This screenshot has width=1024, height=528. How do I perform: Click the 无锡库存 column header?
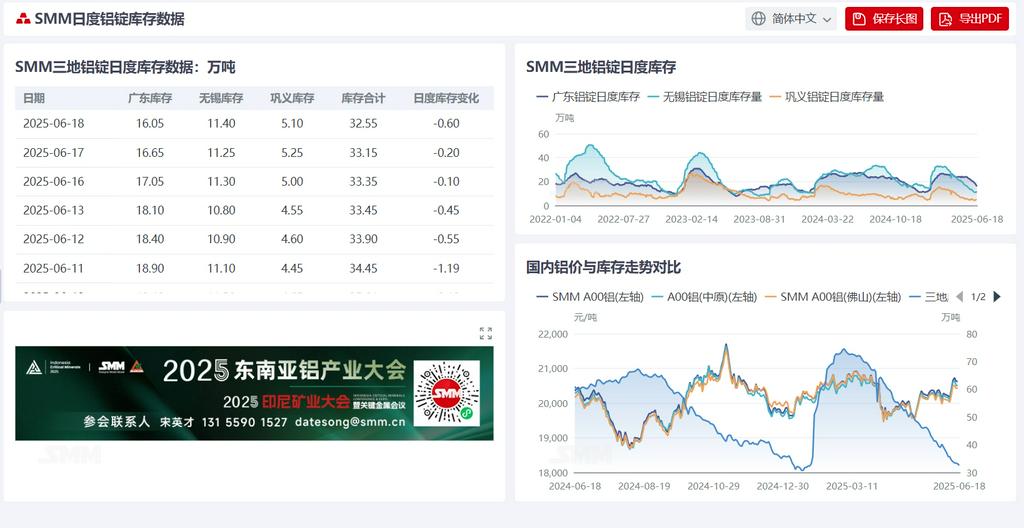tap(221, 98)
